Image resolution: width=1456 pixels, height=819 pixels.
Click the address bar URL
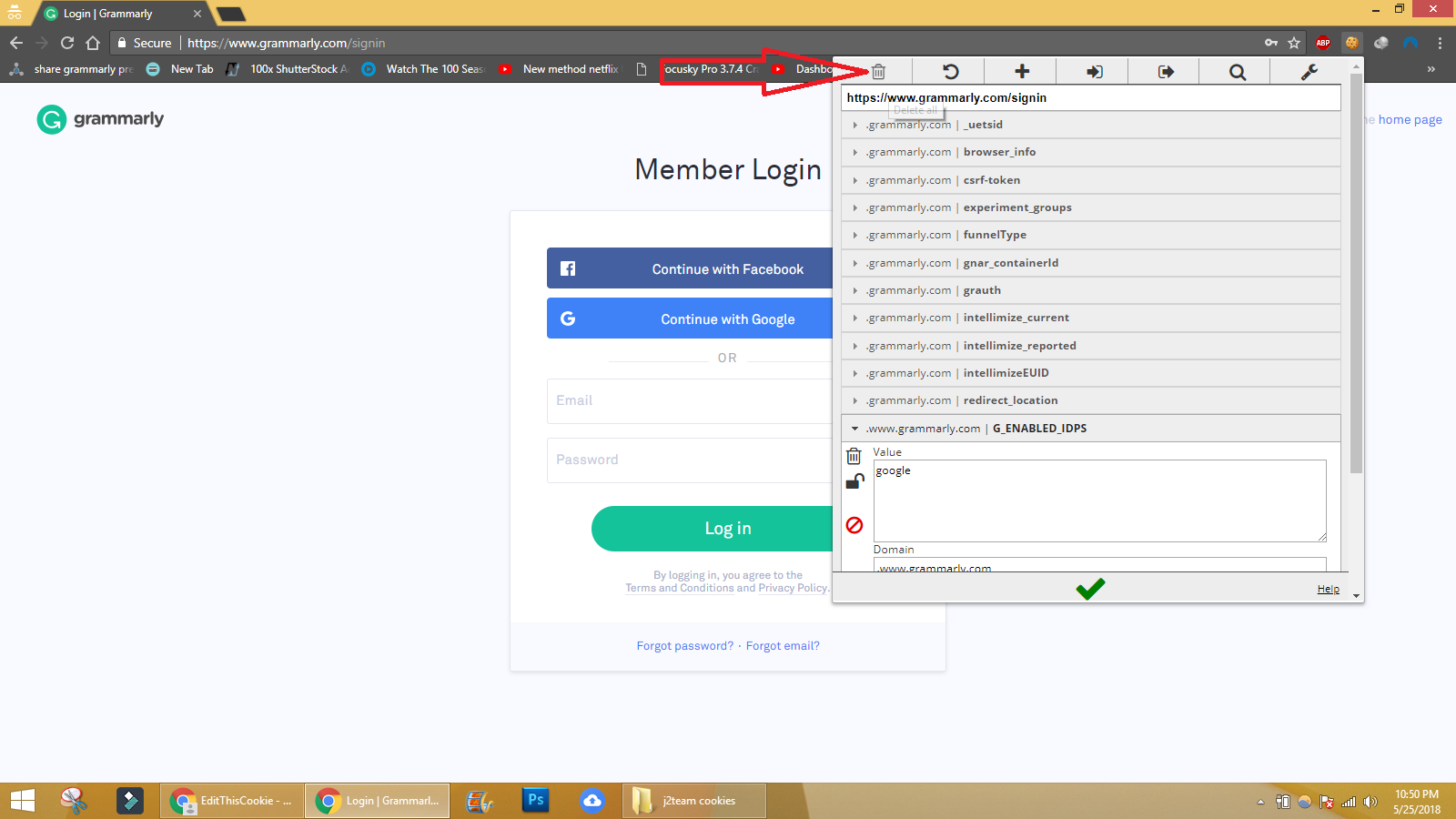286,43
